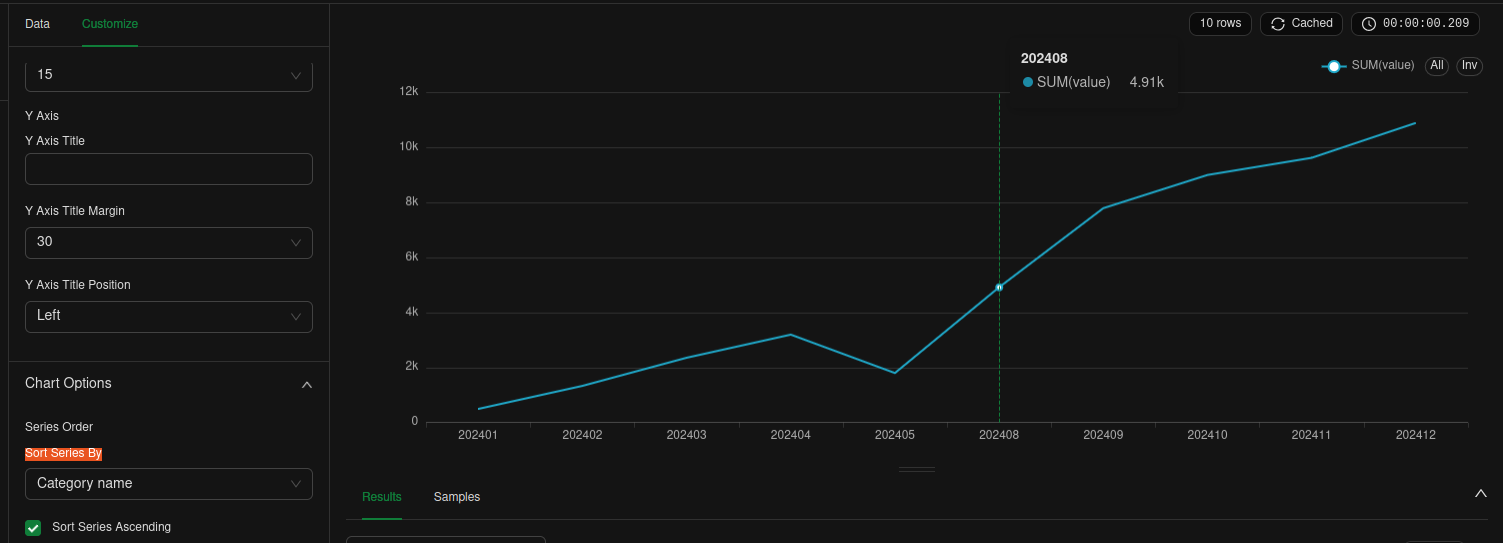Open the dropdown showing value 15

168,75
